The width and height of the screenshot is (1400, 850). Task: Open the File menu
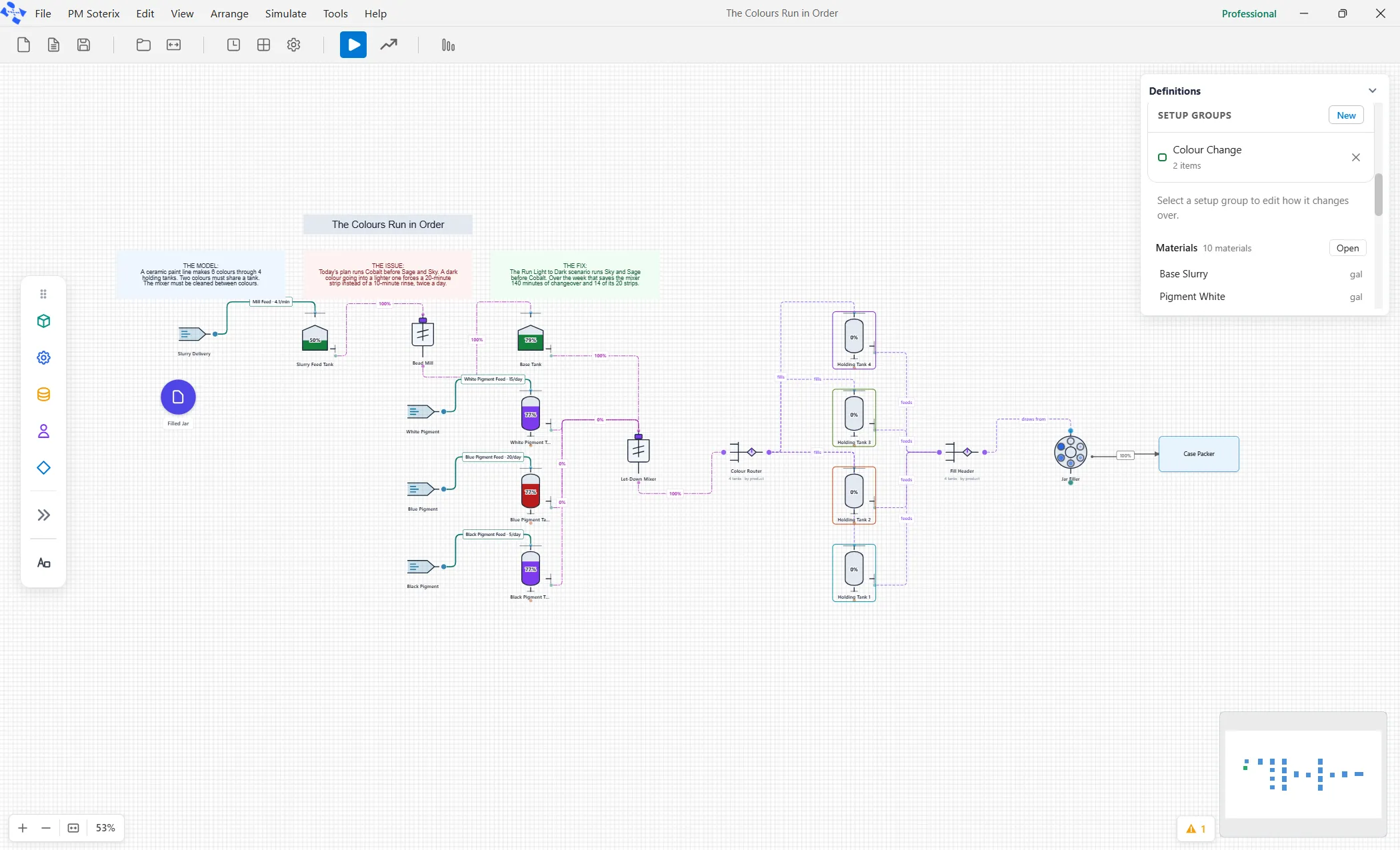pyautogui.click(x=43, y=13)
